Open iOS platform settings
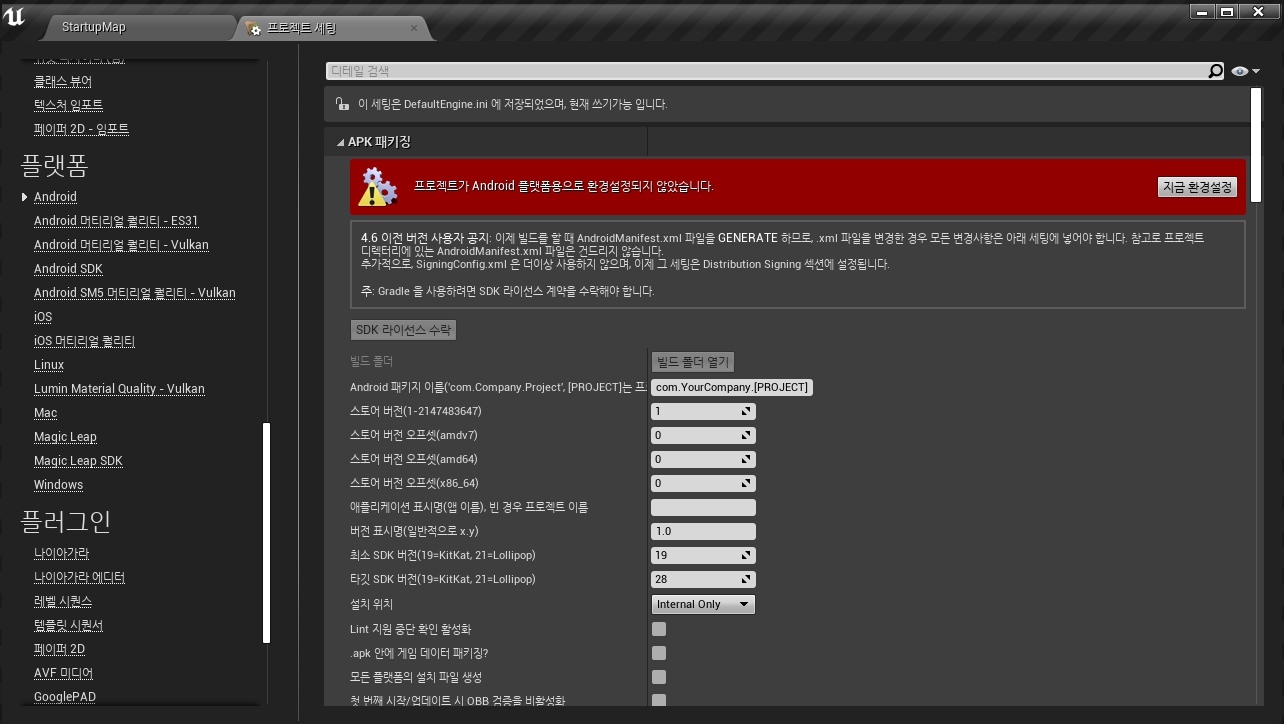This screenshot has width=1284, height=724. click(43, 317)
